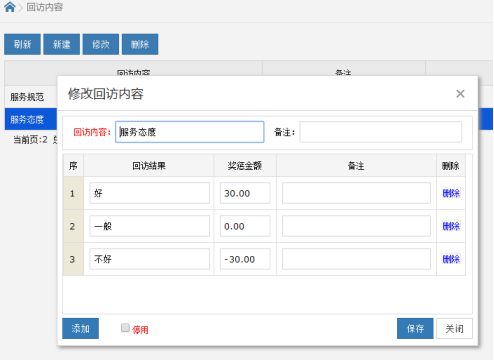Edit the 奖惩金额 field showing 0.00
This screenshot has width=494, height=360.
[x=245, y=226]
